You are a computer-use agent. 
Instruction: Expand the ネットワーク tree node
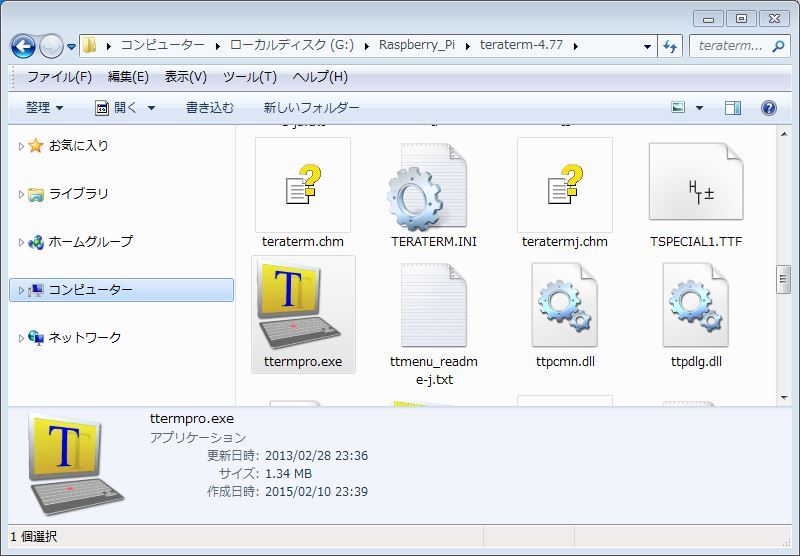click(21, 338)
